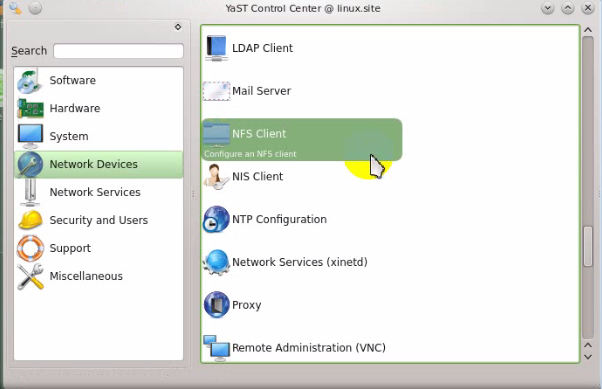Launch the Proxy globe icon
602x389 pixels.
tap(216, 305)
